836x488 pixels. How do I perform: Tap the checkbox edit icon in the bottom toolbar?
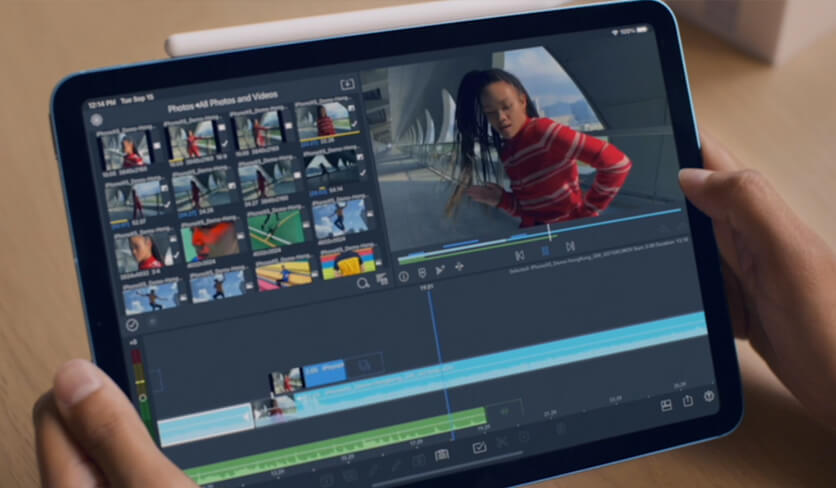click(479, 447)
